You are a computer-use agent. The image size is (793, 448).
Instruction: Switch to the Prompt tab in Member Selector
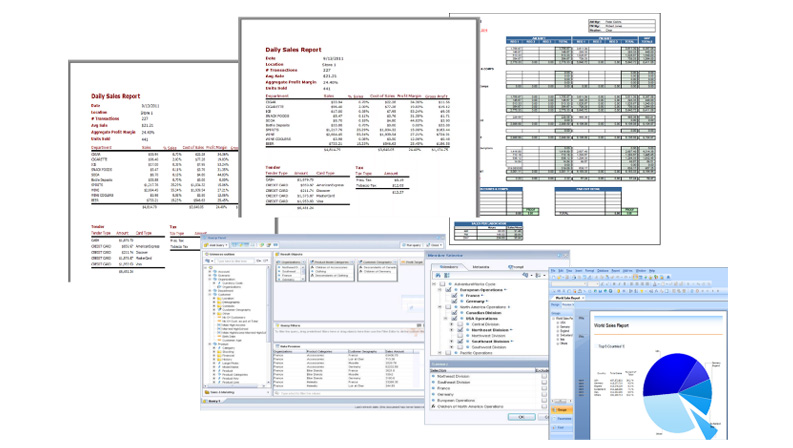[516, 267]
